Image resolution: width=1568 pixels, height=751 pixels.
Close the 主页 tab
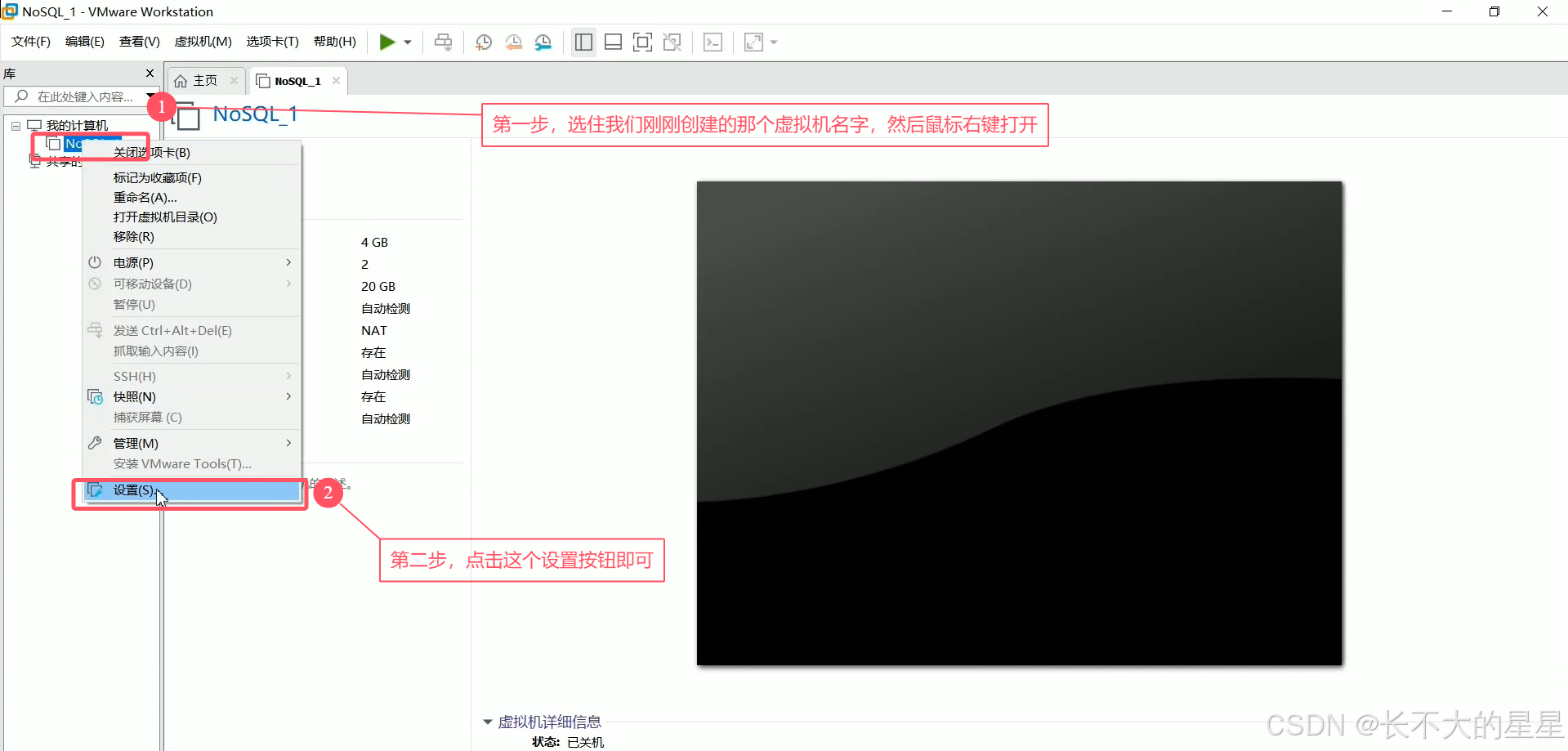[x=234, y=81]
